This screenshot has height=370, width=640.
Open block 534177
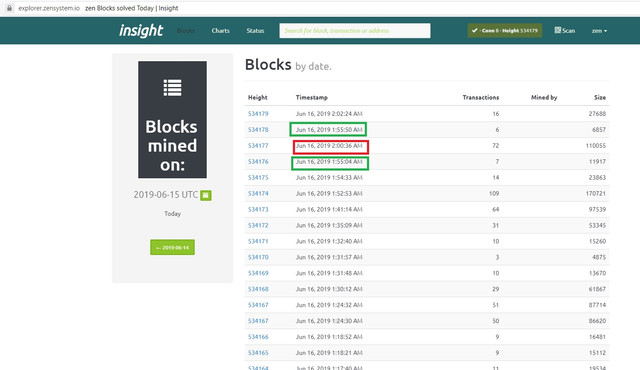click(x=258, y=146)
